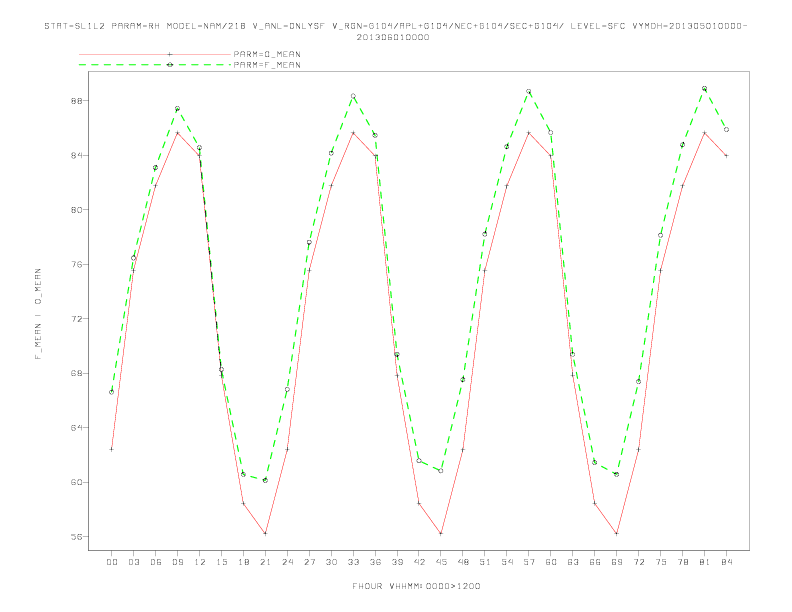Click x-axis forecast hour label 45
The height and width of the screenshot is (612, 792).
(x=441, y=562)
